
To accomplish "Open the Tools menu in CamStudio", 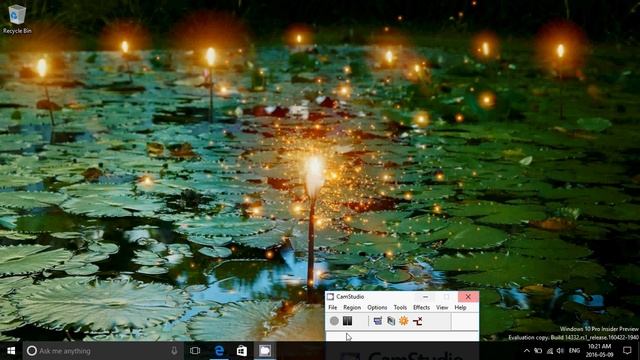I will click(x=400, y=307).
